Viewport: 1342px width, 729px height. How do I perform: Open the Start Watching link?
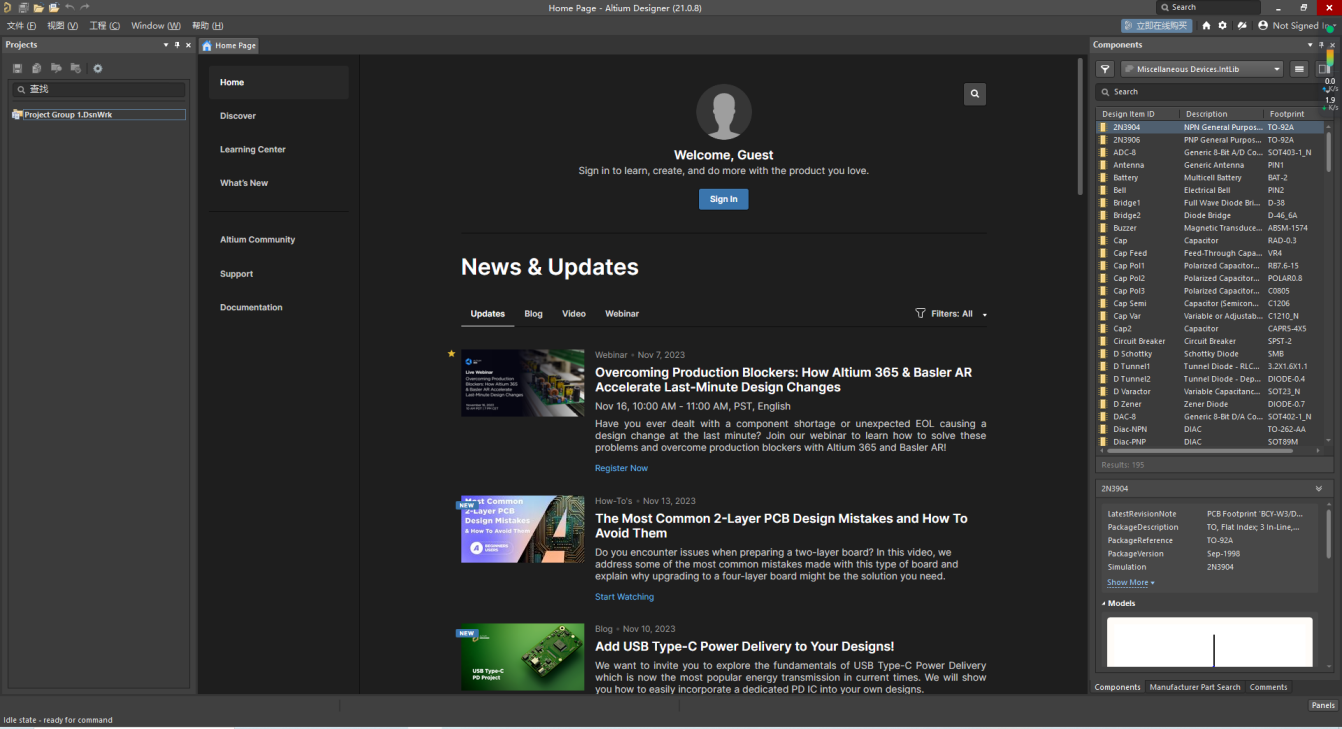pos(624,597)
